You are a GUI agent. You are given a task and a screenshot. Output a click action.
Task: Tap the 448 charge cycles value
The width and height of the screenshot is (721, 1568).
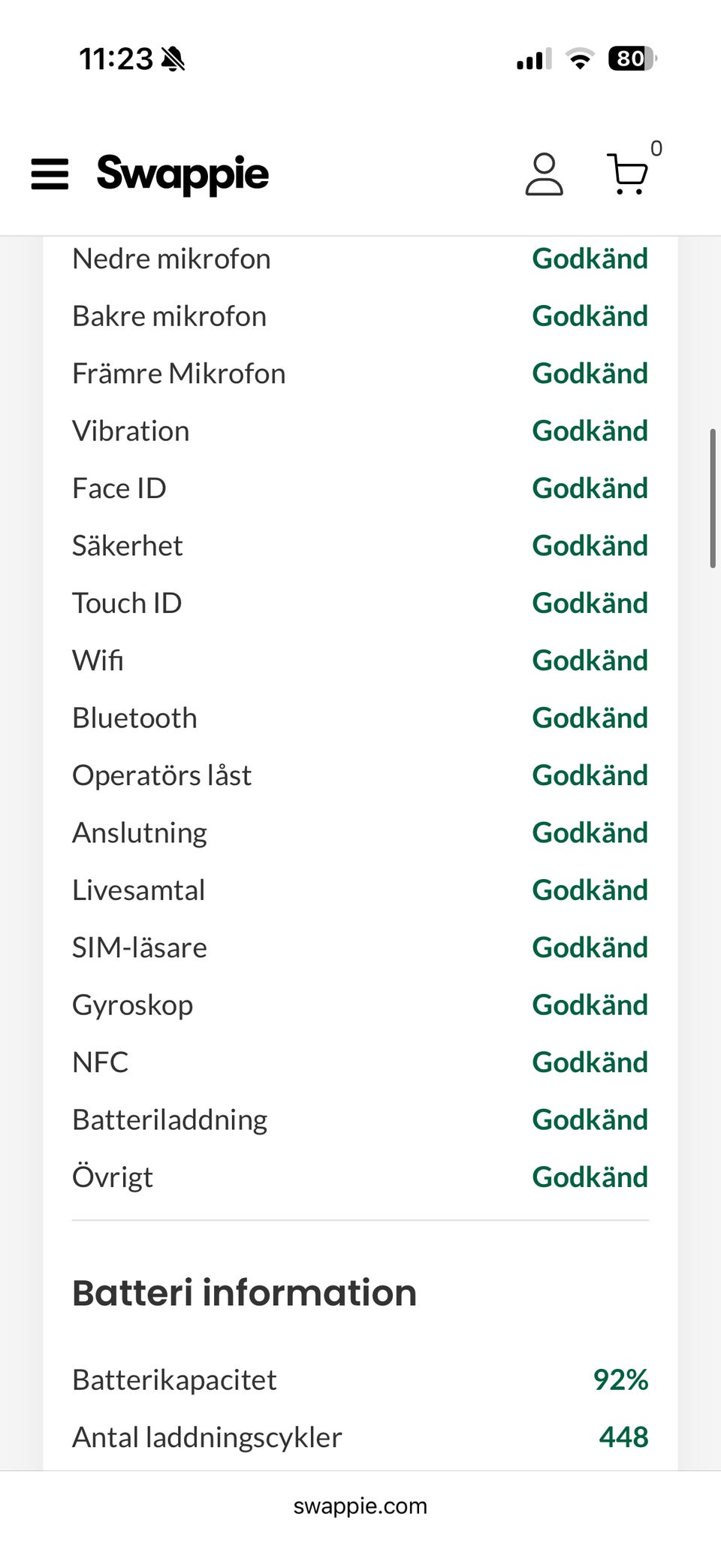pyautogui.click(x=623, y=1437)
